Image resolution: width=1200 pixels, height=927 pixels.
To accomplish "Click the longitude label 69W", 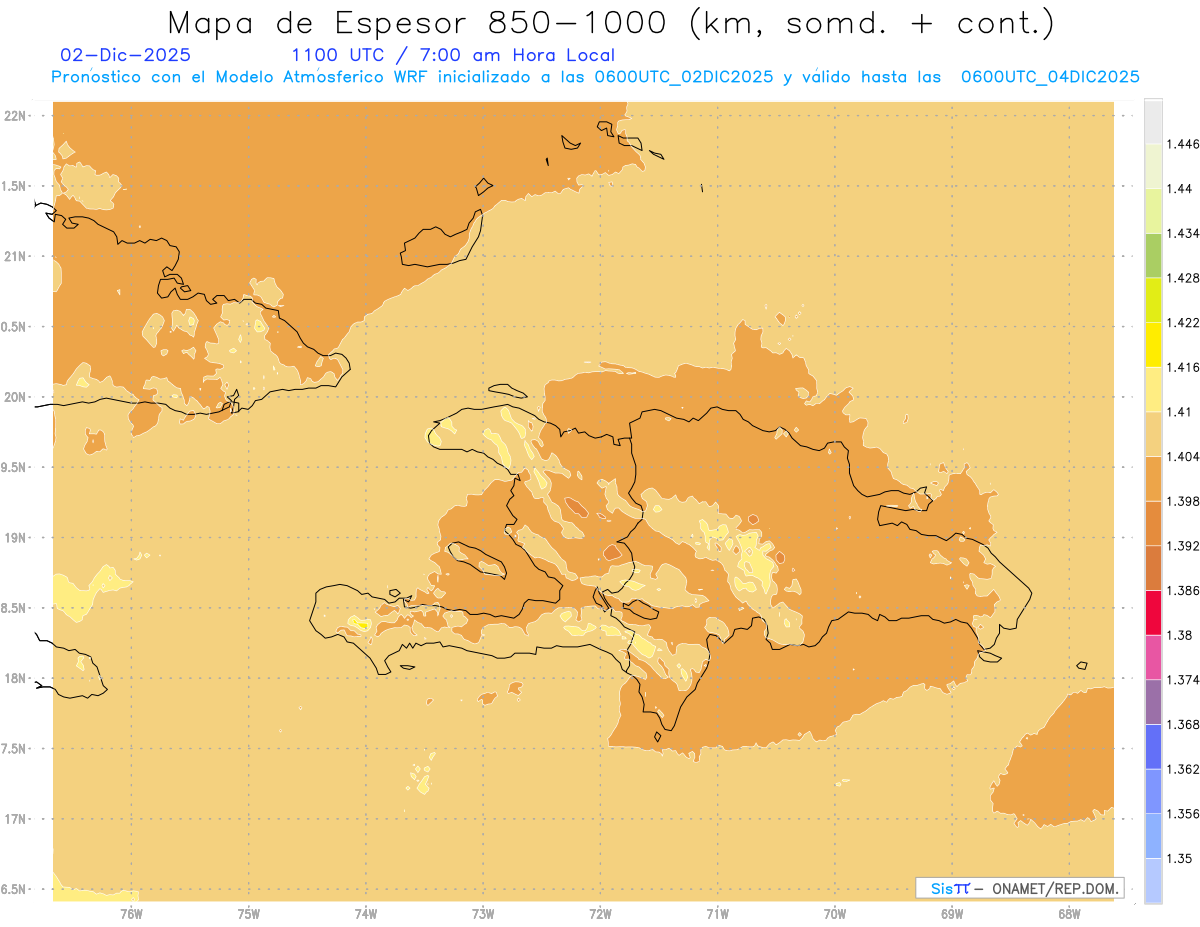I will coord(951,914).
